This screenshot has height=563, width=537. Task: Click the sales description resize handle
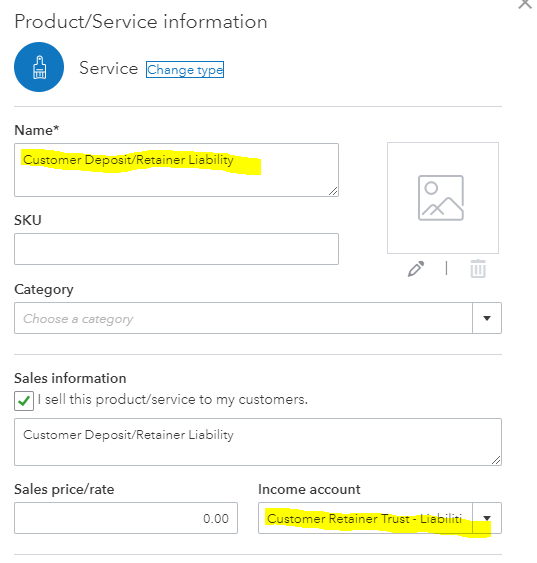tap(496, 460)
